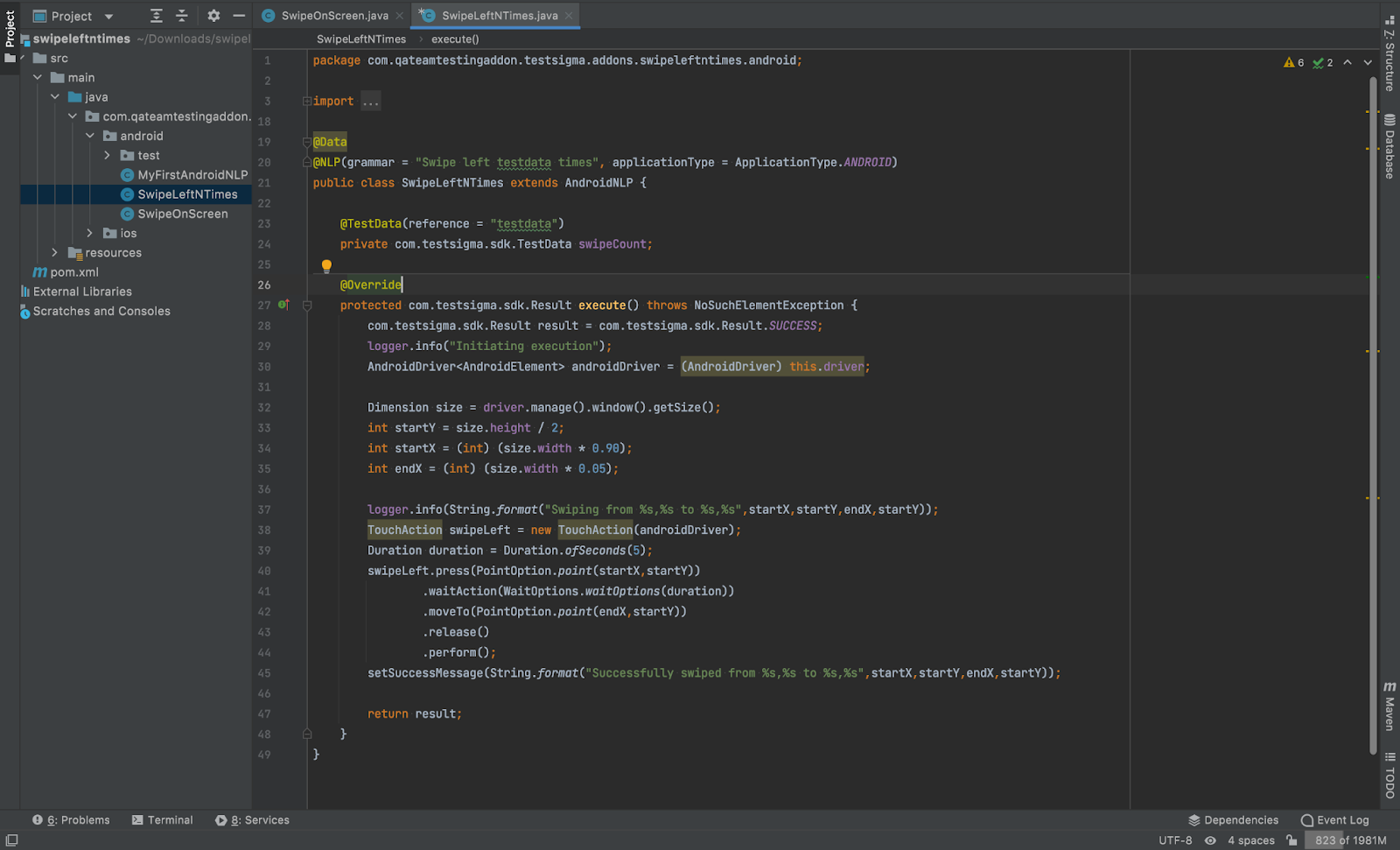Viewport: 1400px width, 850px height.
Task: Select swipeleftntimes project root
Action: [x=81, y=39]
